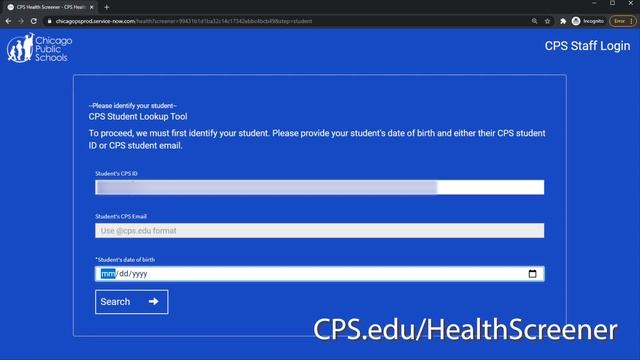The width and height of the screenshot is (640, 360).
Task: Click the Student's CPS Email field
Action: pyautogui.click(x=320, y=231)
